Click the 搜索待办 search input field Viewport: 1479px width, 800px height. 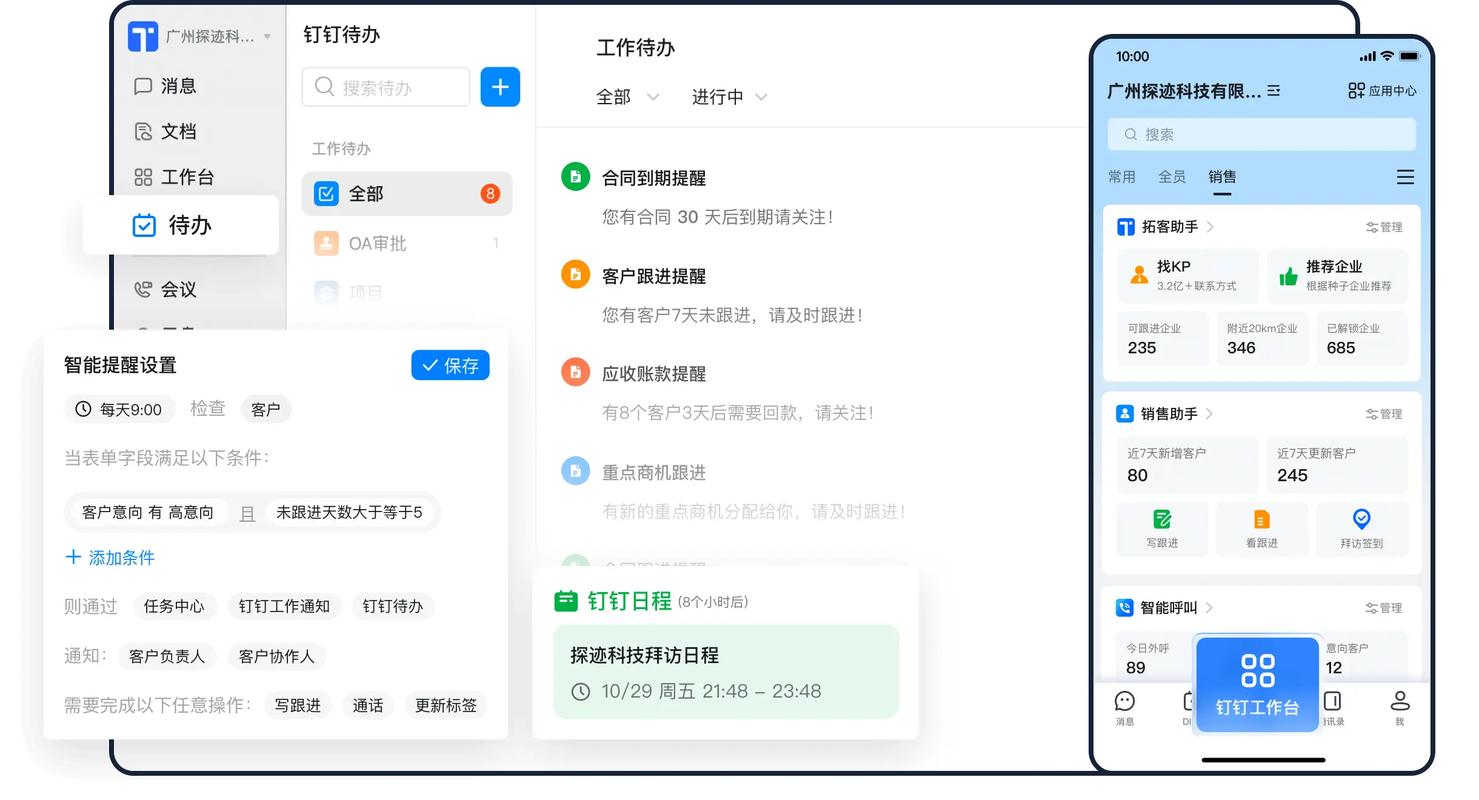point(385,87)
